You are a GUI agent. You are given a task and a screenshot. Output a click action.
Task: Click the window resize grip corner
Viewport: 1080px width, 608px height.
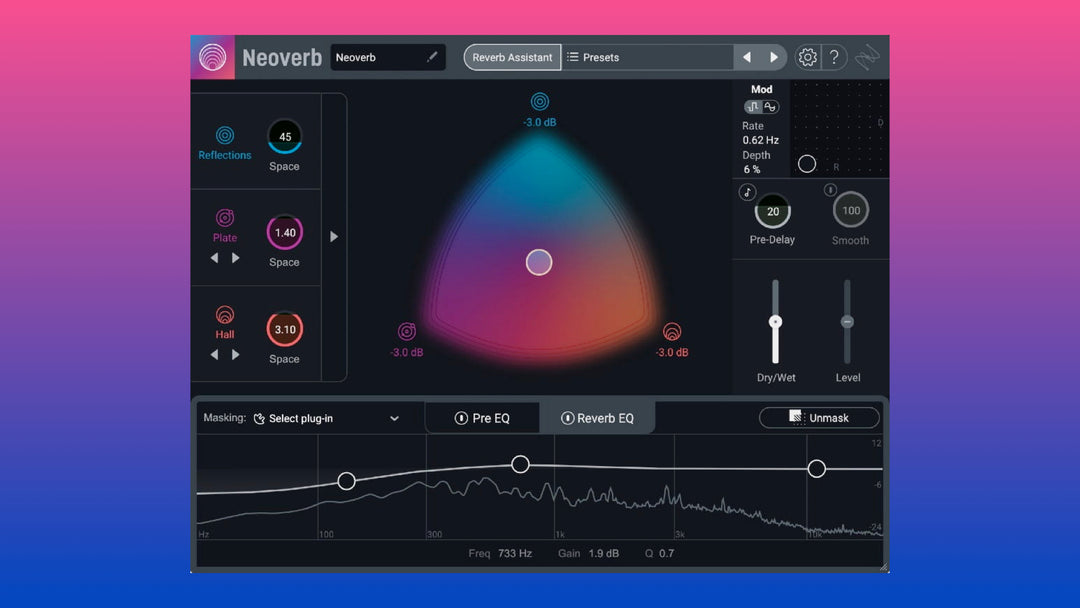click(x=884, y=567)
